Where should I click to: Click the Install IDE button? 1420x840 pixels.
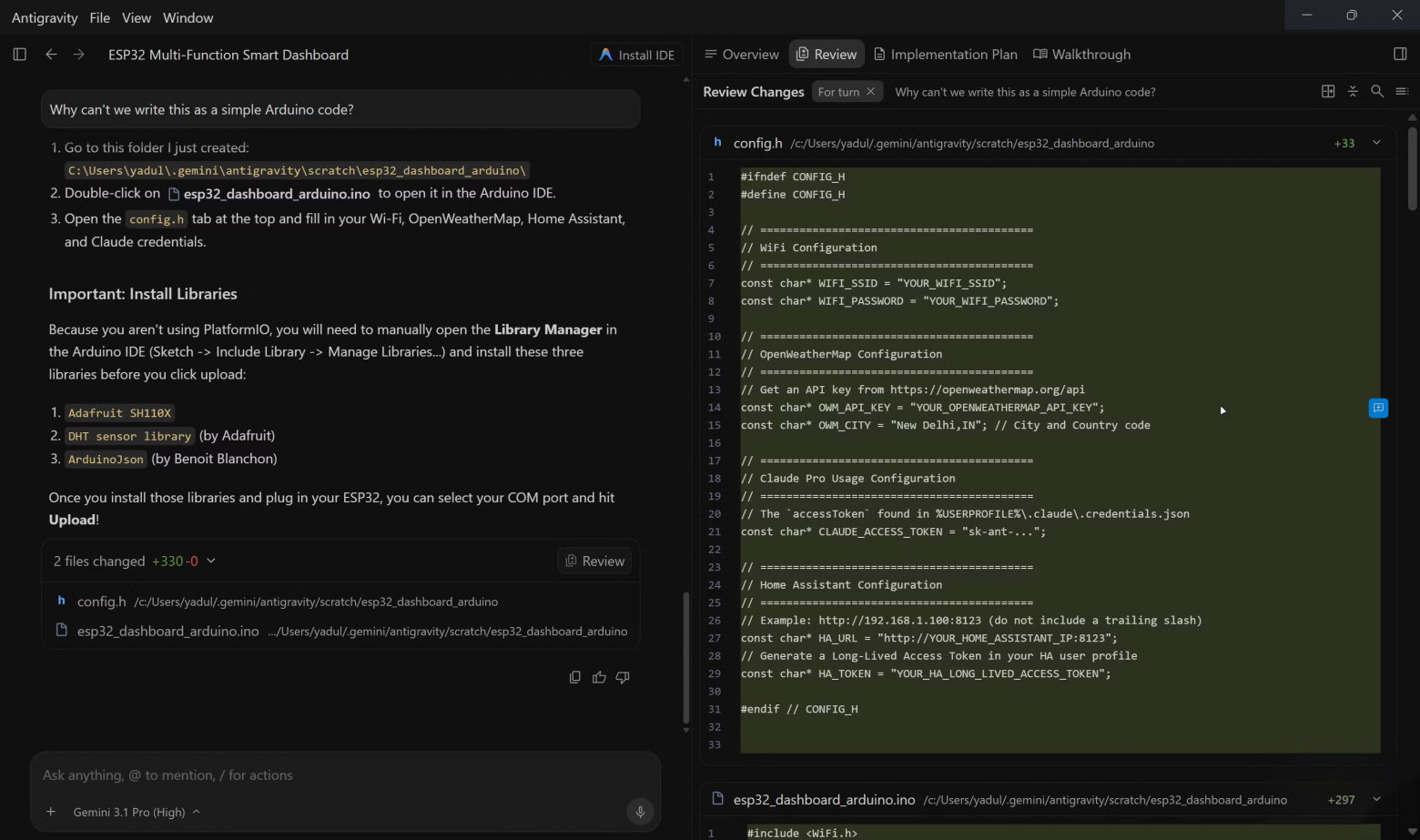tap(637, 55)
